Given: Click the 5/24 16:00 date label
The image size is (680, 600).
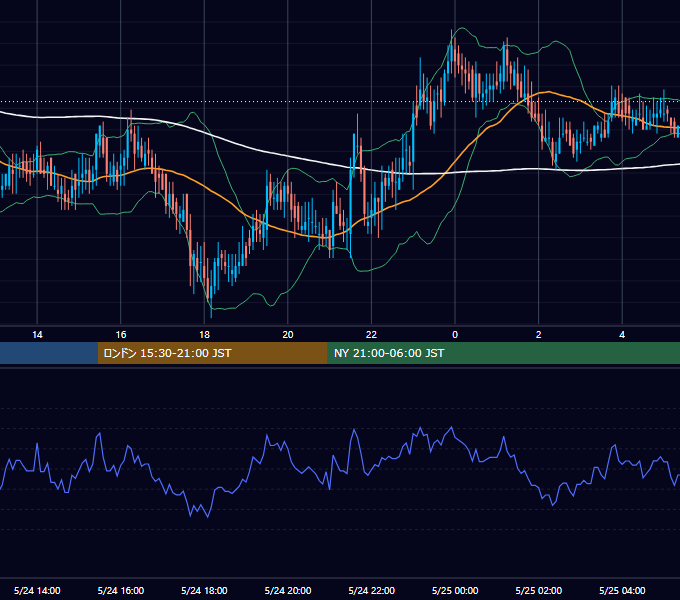Looking at the screenshot, I should click(121, 590).
